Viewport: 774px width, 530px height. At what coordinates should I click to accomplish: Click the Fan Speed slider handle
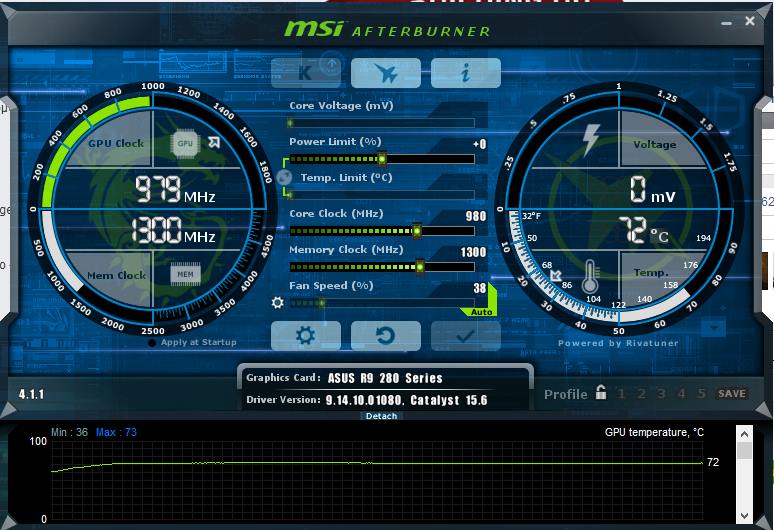(321, 303)
